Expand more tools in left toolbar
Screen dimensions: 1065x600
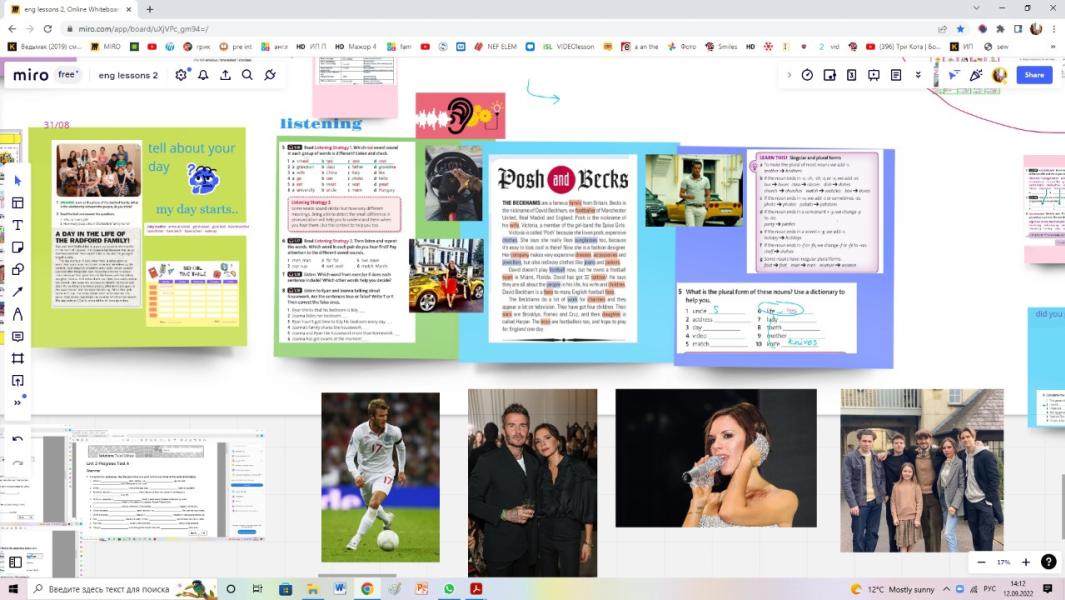[x=18, y=402]
